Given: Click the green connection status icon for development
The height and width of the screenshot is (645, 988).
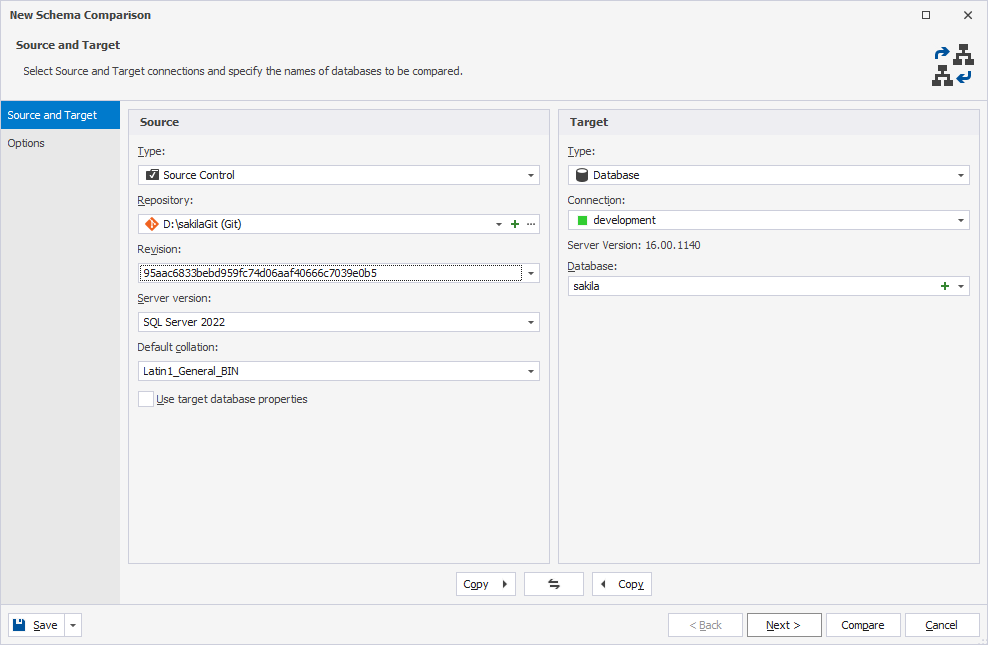Looking at the screenshot, I should pos(584,218).
